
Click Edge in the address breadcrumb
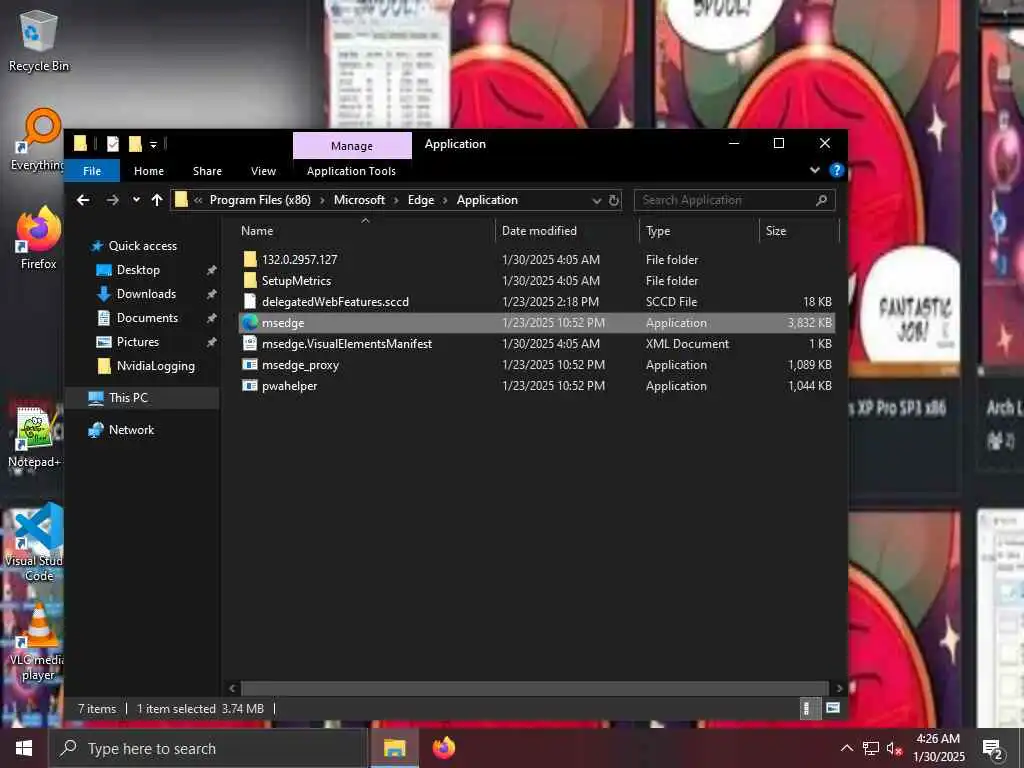[421, 200]
